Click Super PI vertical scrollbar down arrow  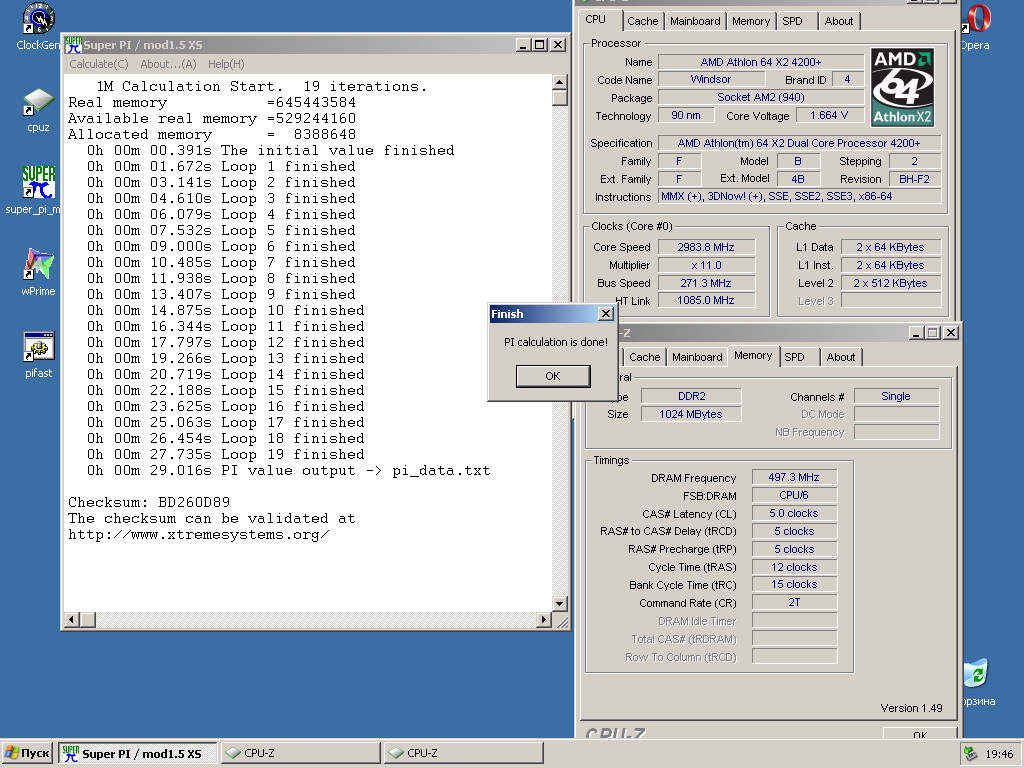tap(560, 603)
